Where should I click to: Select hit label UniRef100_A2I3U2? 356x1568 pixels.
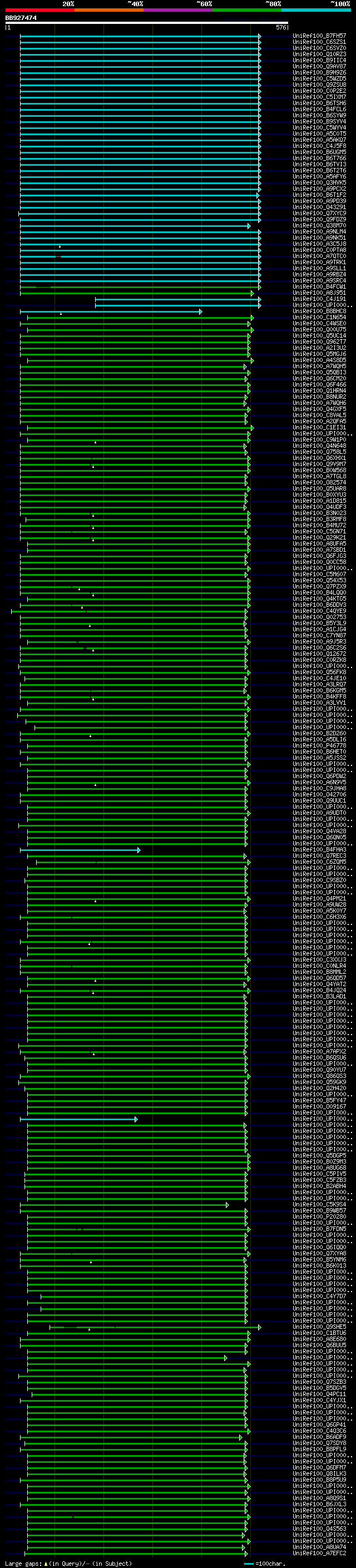(x=319, y=348)
